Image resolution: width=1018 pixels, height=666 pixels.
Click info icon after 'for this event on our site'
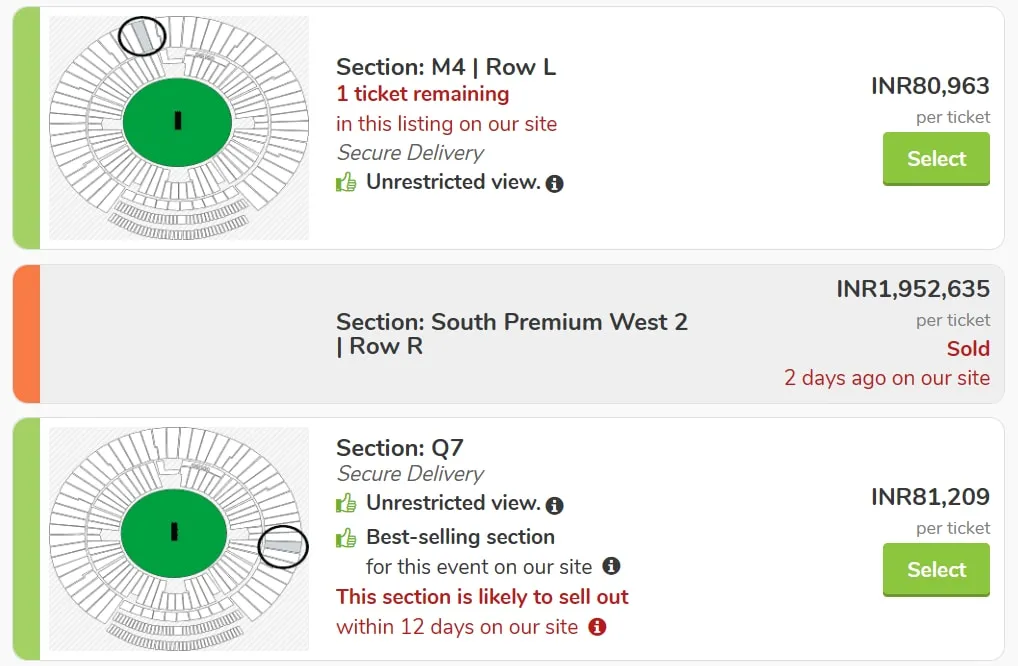[x=611, y=565]
